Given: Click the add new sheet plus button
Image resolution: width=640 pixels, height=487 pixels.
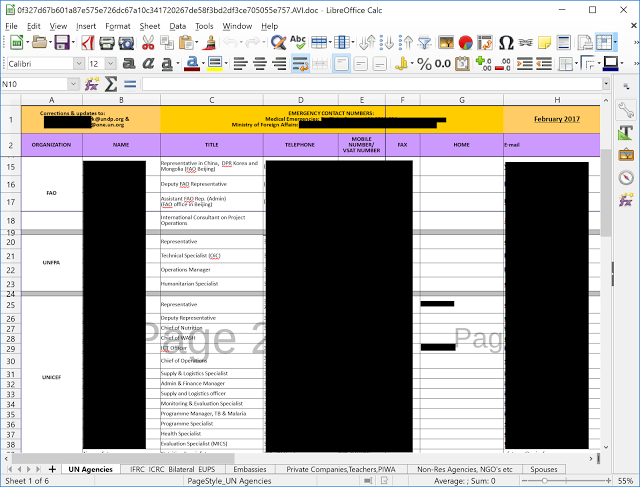Looking at the screenshot, I should tap(52, 468).
